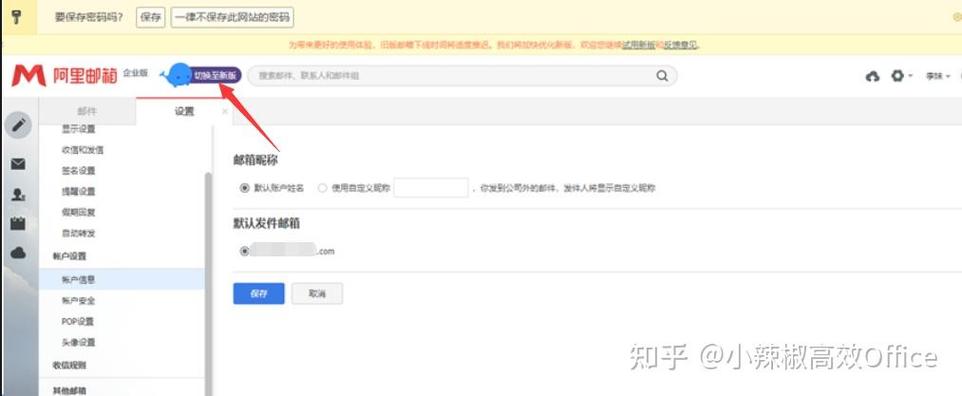
Task: Select the 默认账户姓名 radio button
Action: 245,188
